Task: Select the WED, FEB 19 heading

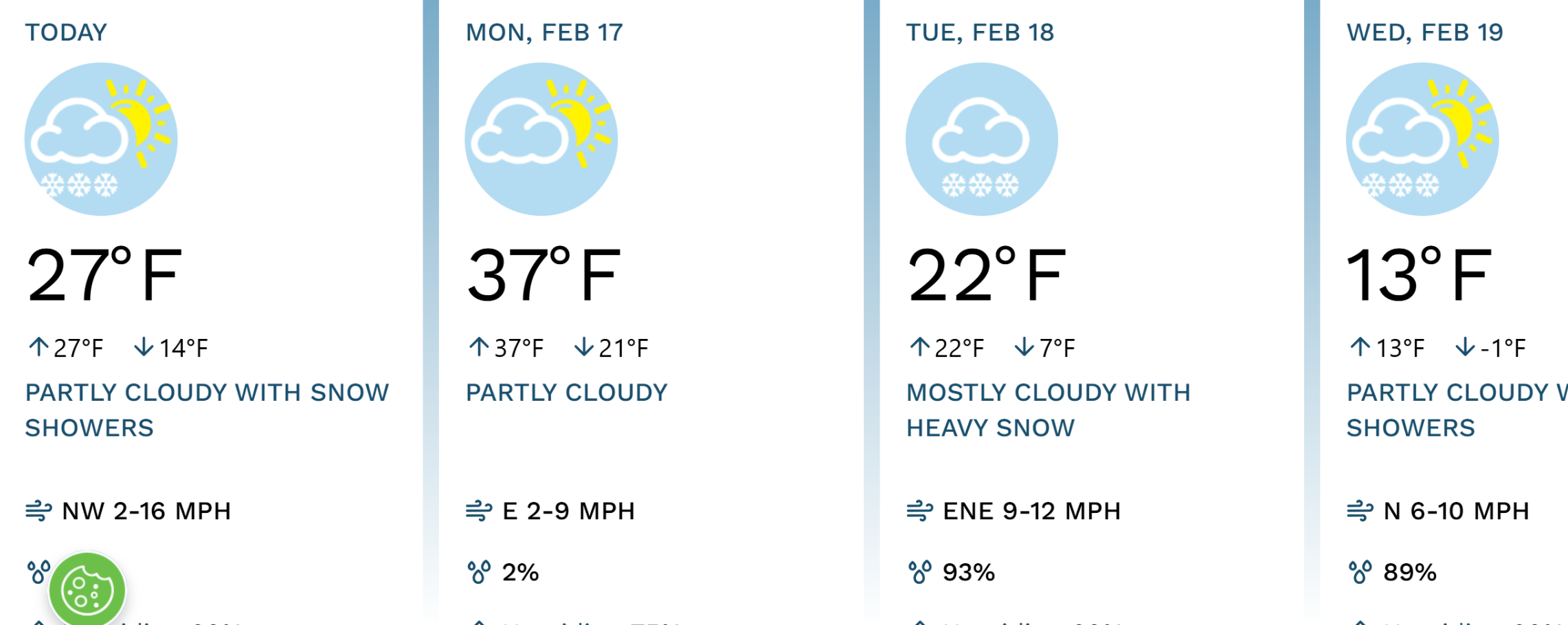Action: point(1424,32)
